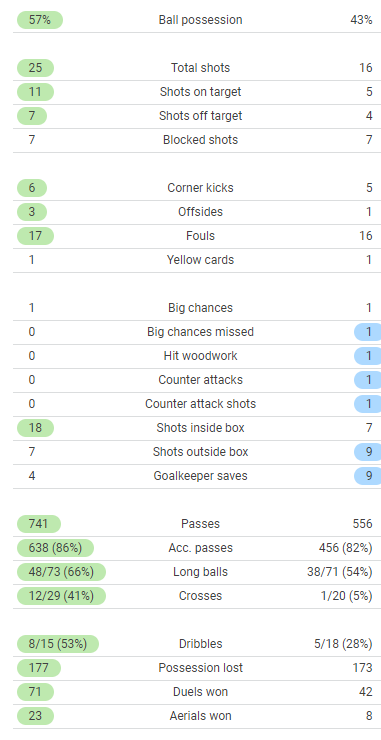
Task: Click the 57% ball possession badge
Action: tap(40, 20)
